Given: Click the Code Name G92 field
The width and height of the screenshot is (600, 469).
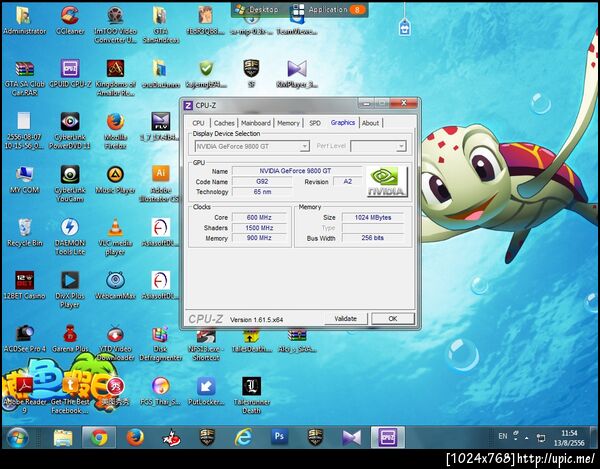Looking at the screenshot, I should click(x=262, y=181).
